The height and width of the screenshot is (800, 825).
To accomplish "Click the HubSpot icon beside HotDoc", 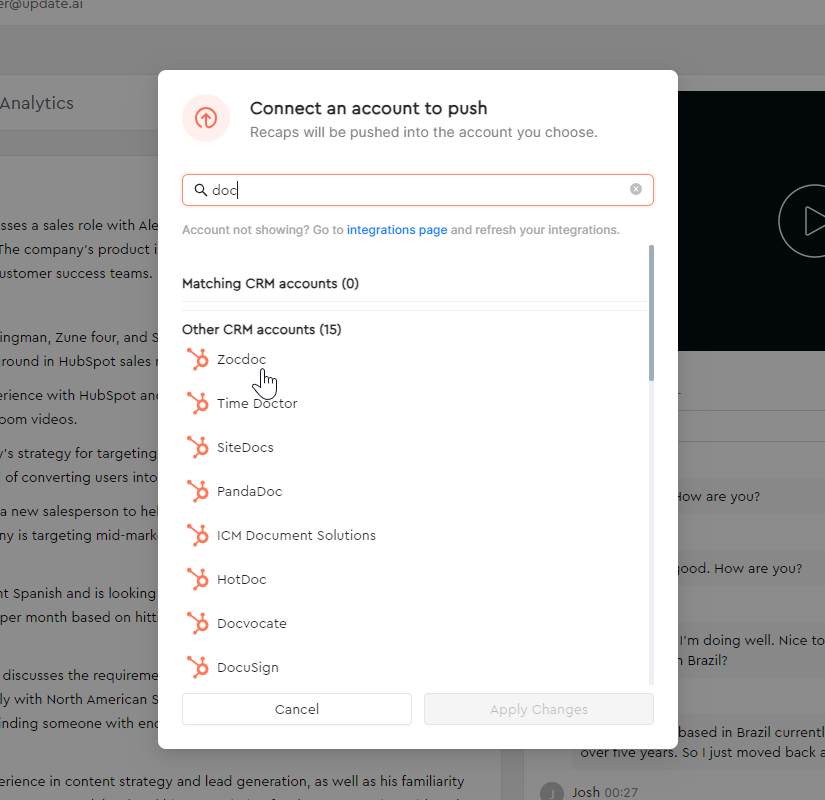I will 198,579.
